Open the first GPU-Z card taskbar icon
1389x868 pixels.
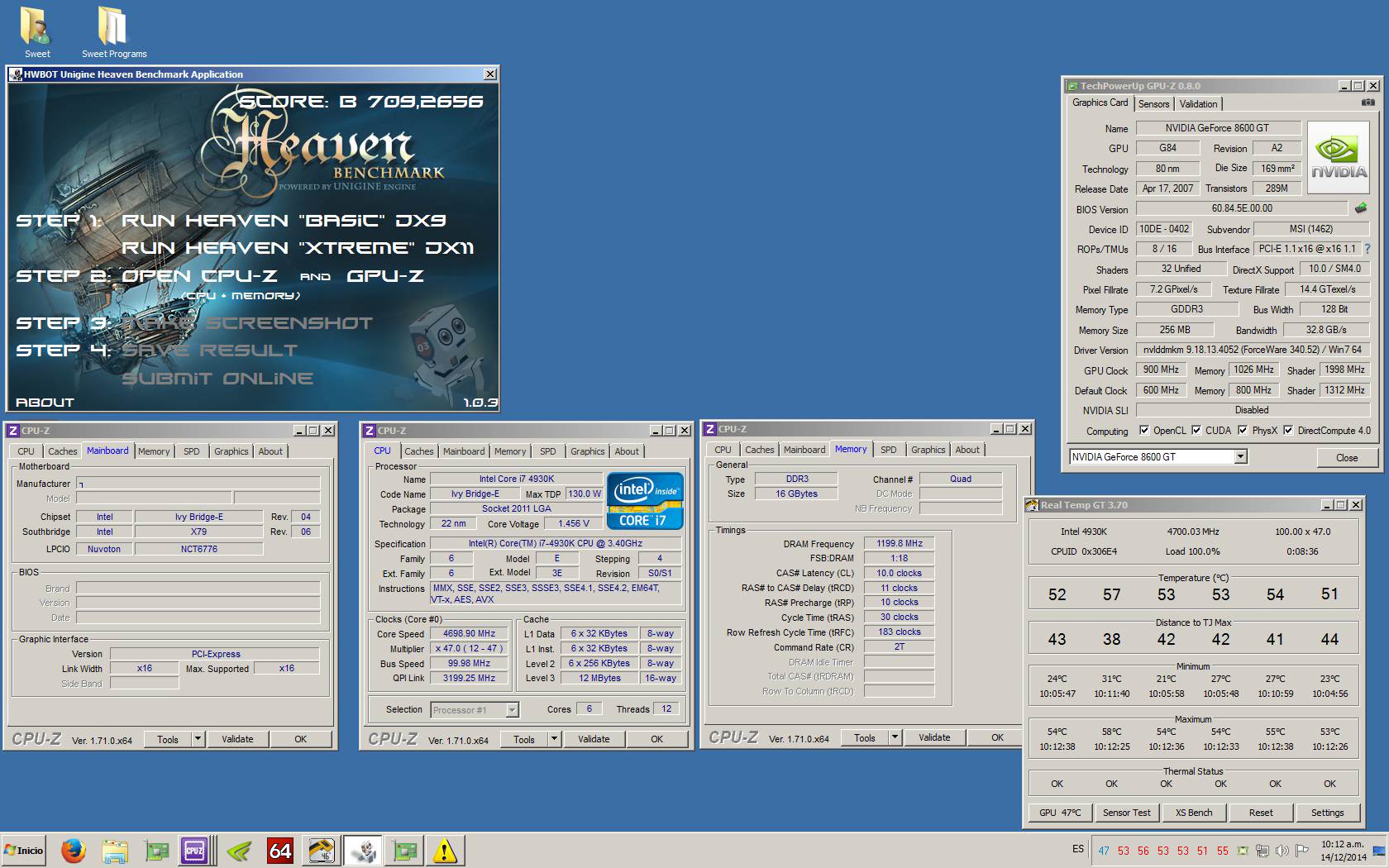156,850
